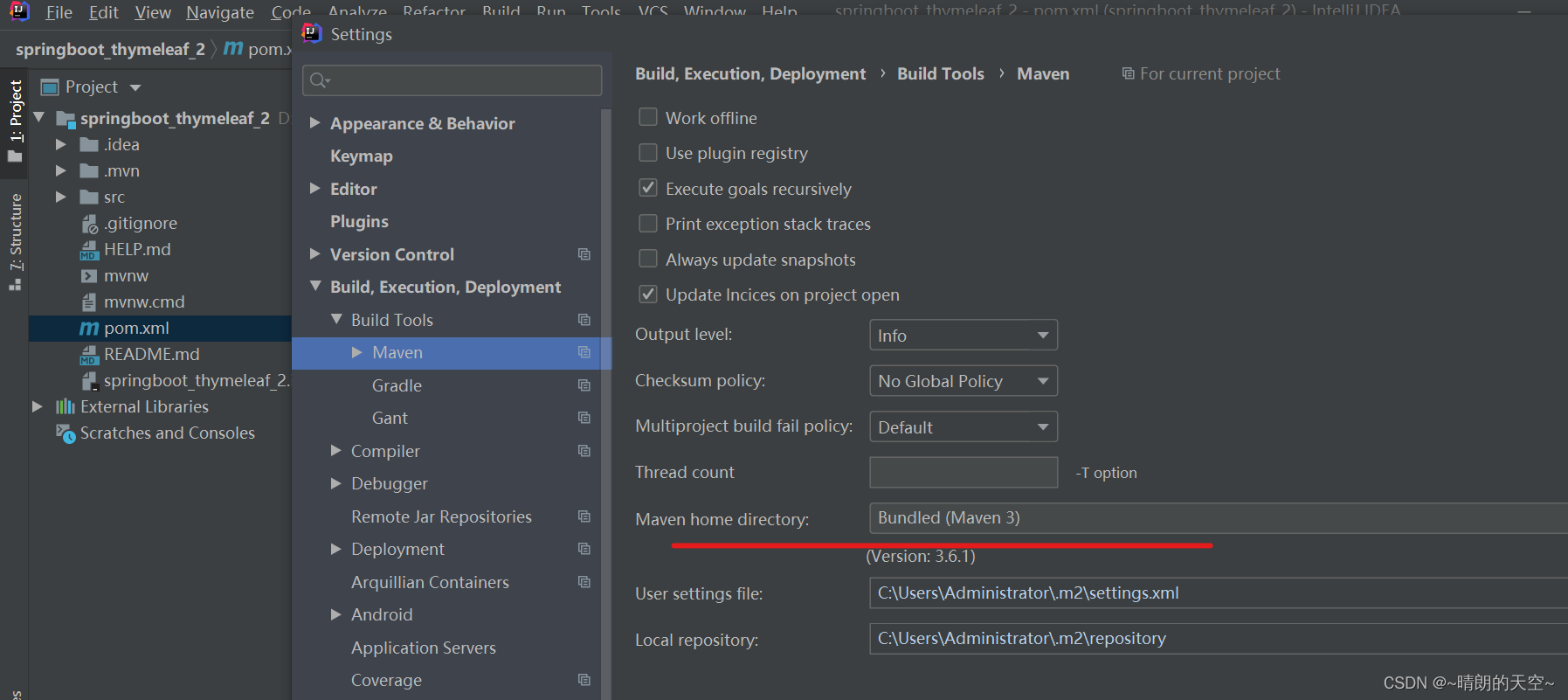Open the Navigate menu

(220, 12)
